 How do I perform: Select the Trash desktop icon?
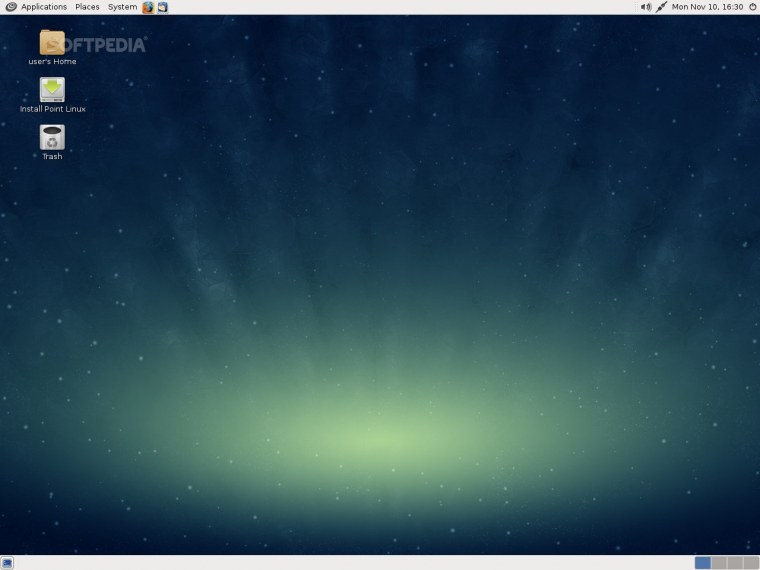[52, 137]
